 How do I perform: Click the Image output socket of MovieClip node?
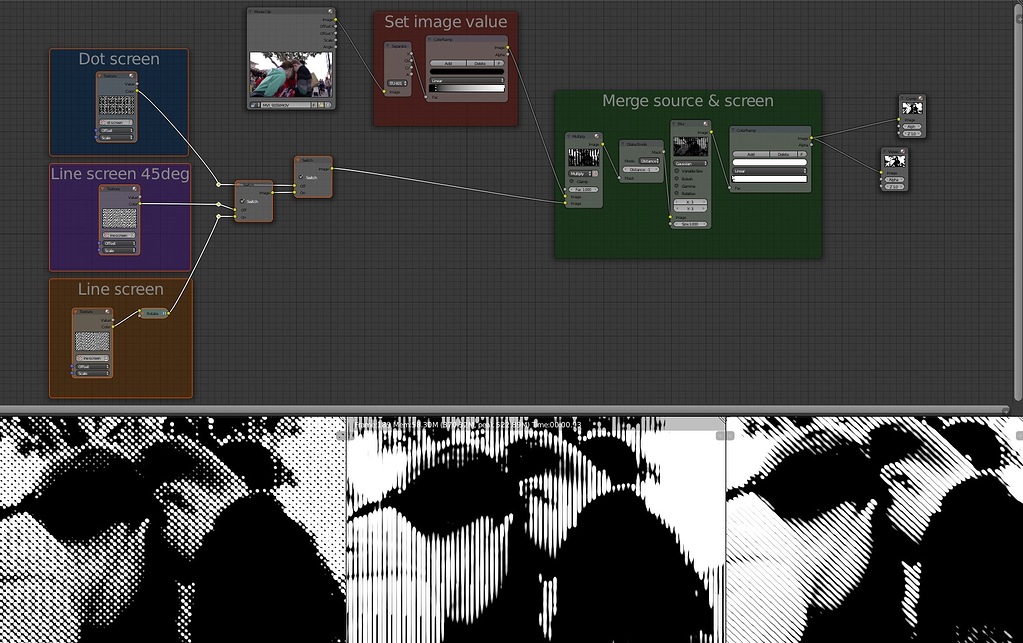point(335,20)
